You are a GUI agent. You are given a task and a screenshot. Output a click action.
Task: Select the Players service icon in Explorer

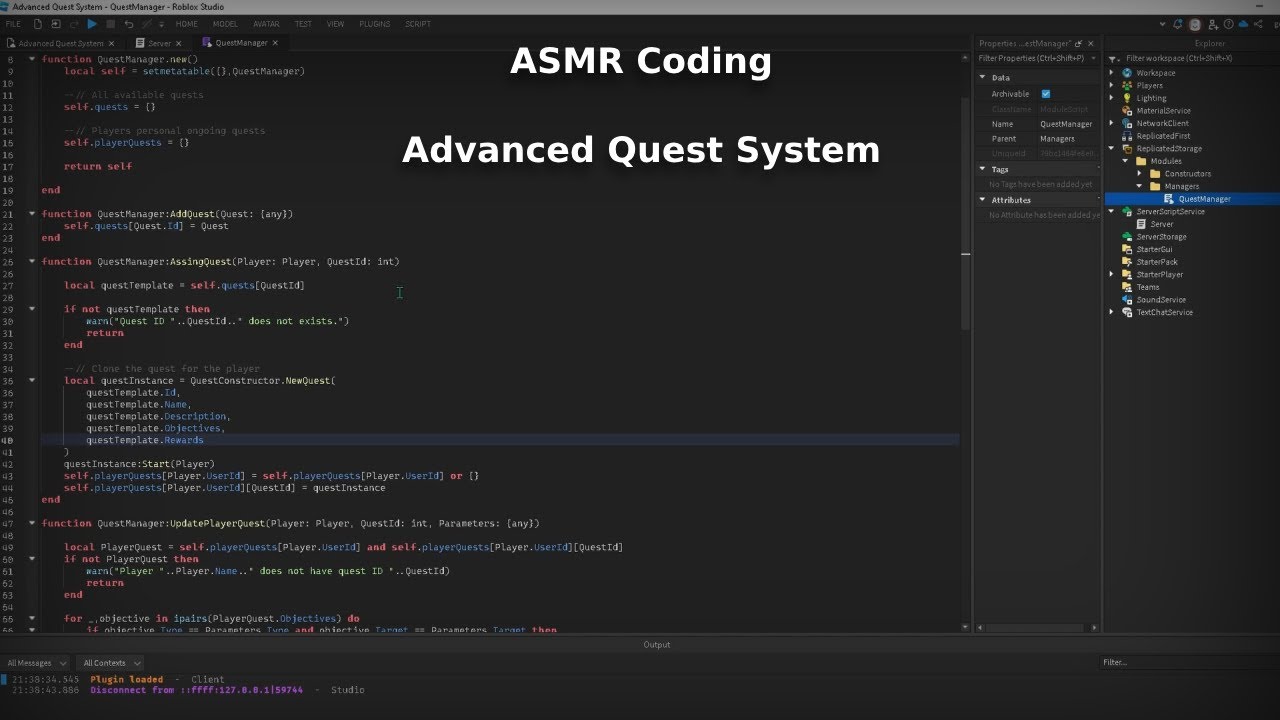pos(1127,86)
